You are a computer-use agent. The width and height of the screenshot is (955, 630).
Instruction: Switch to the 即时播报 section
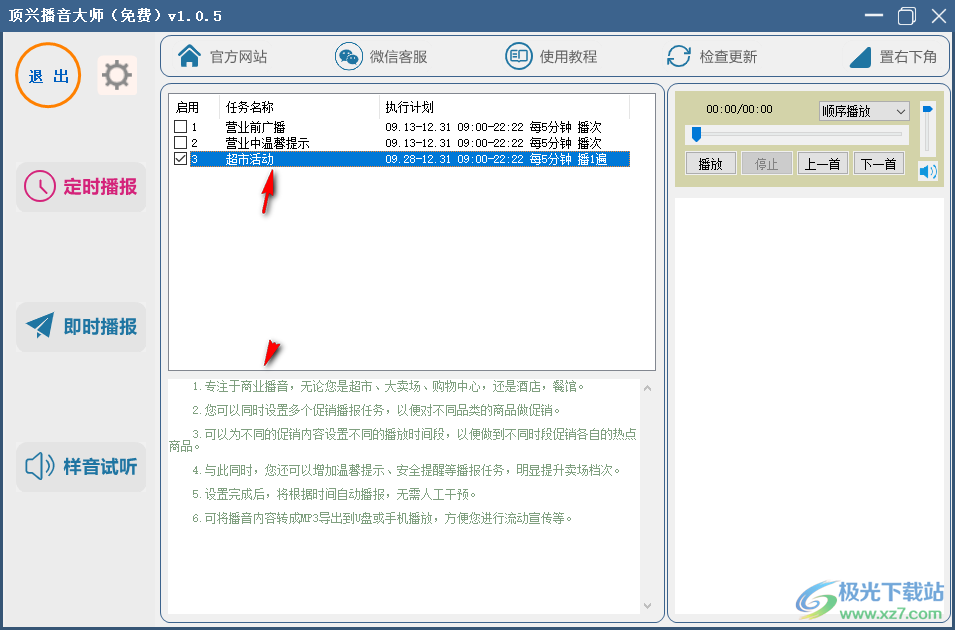pyautogui.click(x=80, y=327)
